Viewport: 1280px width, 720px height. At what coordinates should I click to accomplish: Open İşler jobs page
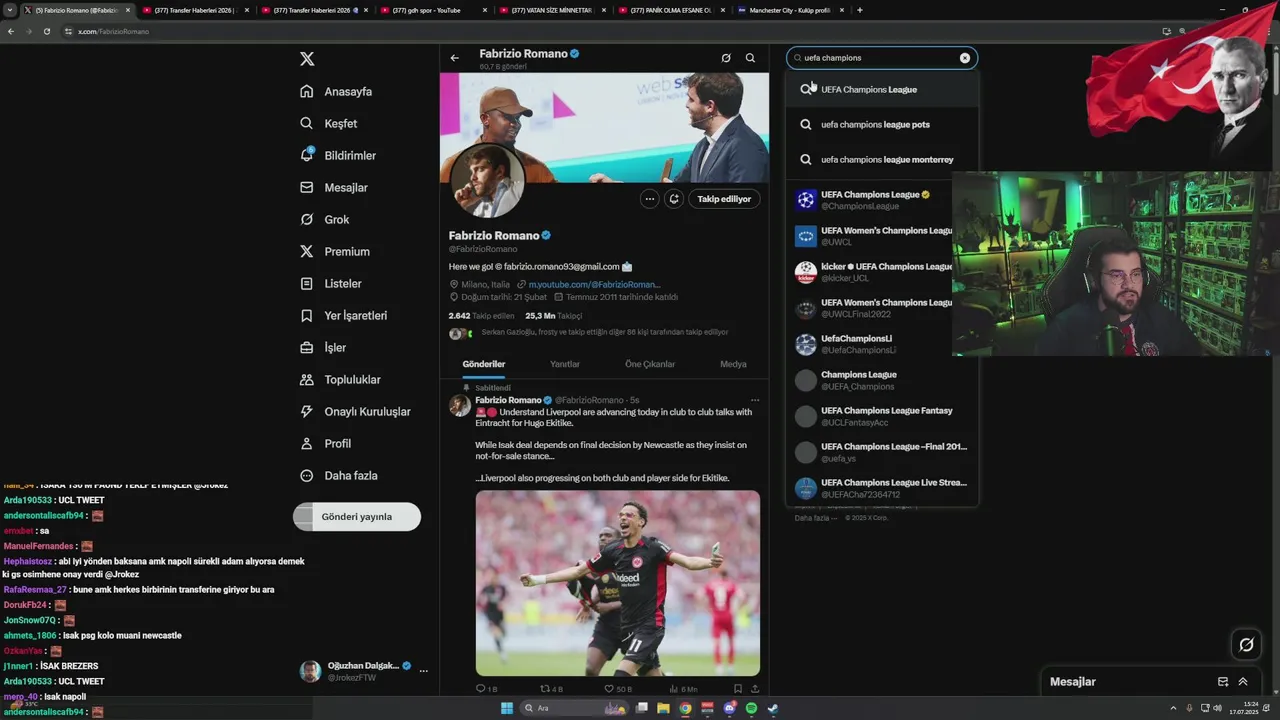point(323,347)
